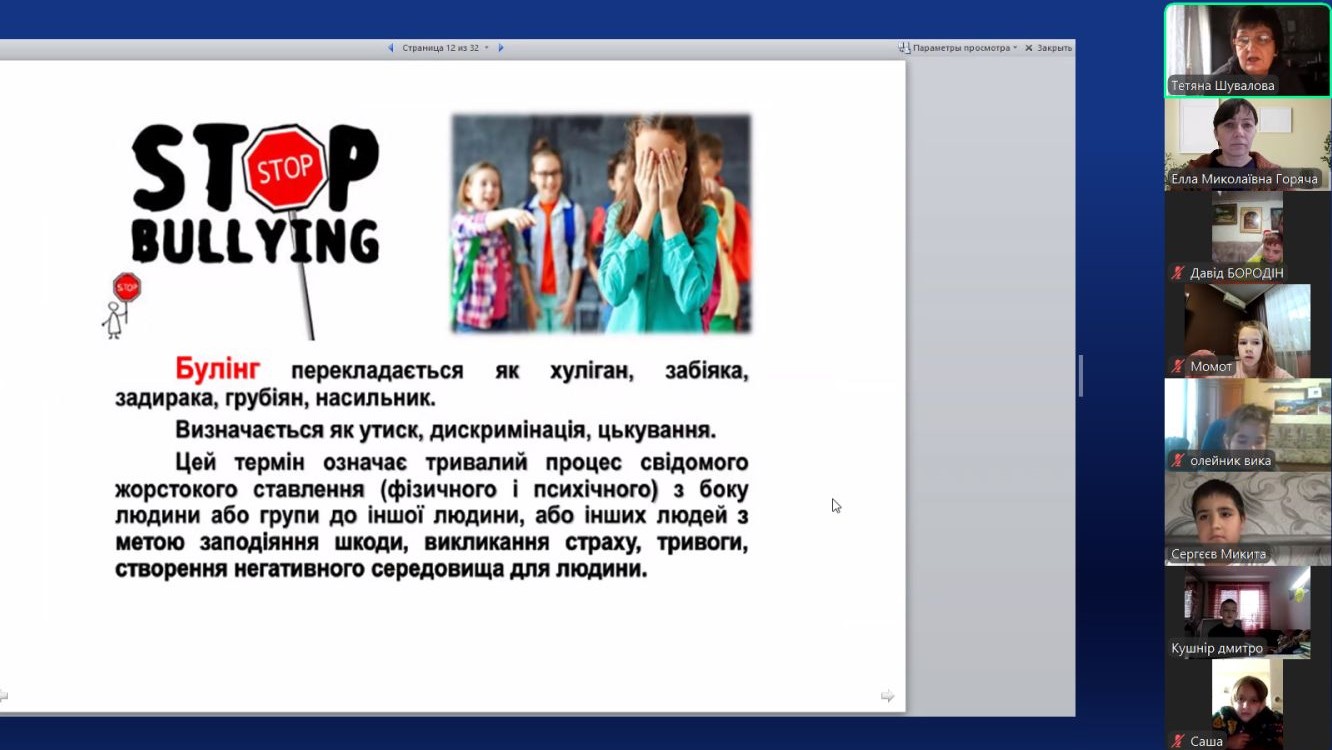
Task: Click the muted mic icon beside Давід БОРОДІН
Action: [x=1179, y=273]
